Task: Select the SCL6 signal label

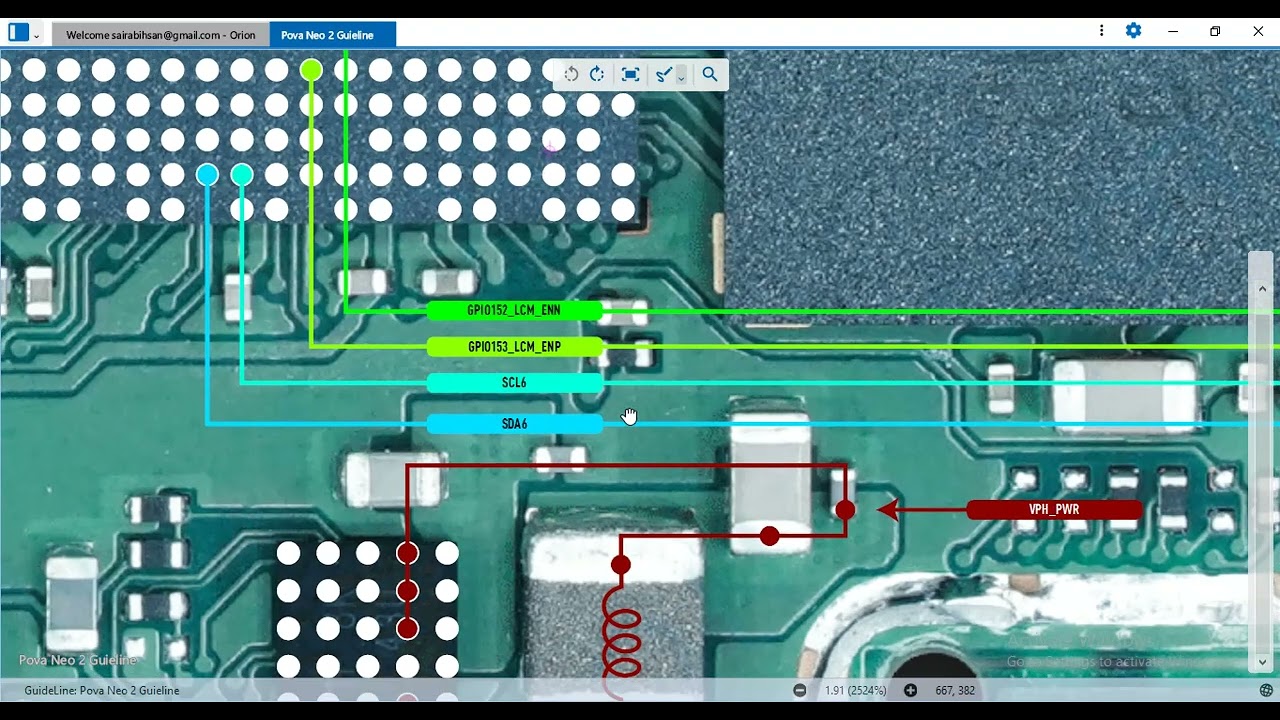Action: pyautogui.click(x=514, y=383)
